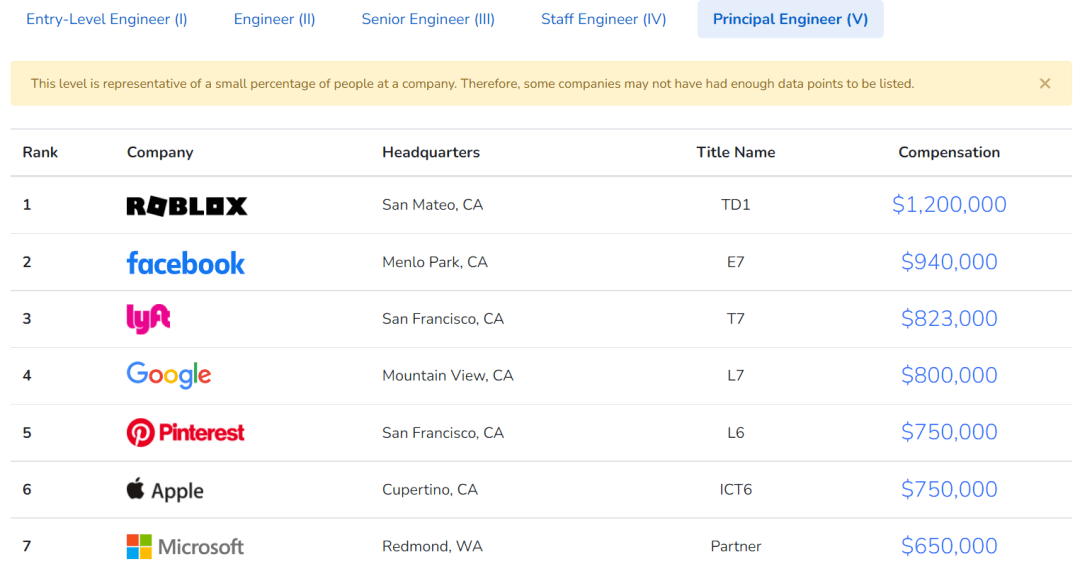Click the Principal Engineer (V) tab
The image size is (1080, 569).
tap(790, 19)
